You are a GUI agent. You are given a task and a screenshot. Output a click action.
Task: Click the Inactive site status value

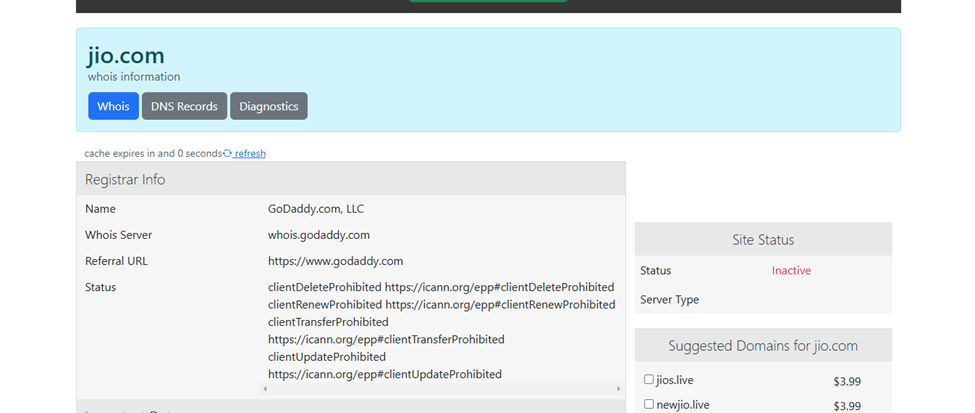(x=791, y=271)
